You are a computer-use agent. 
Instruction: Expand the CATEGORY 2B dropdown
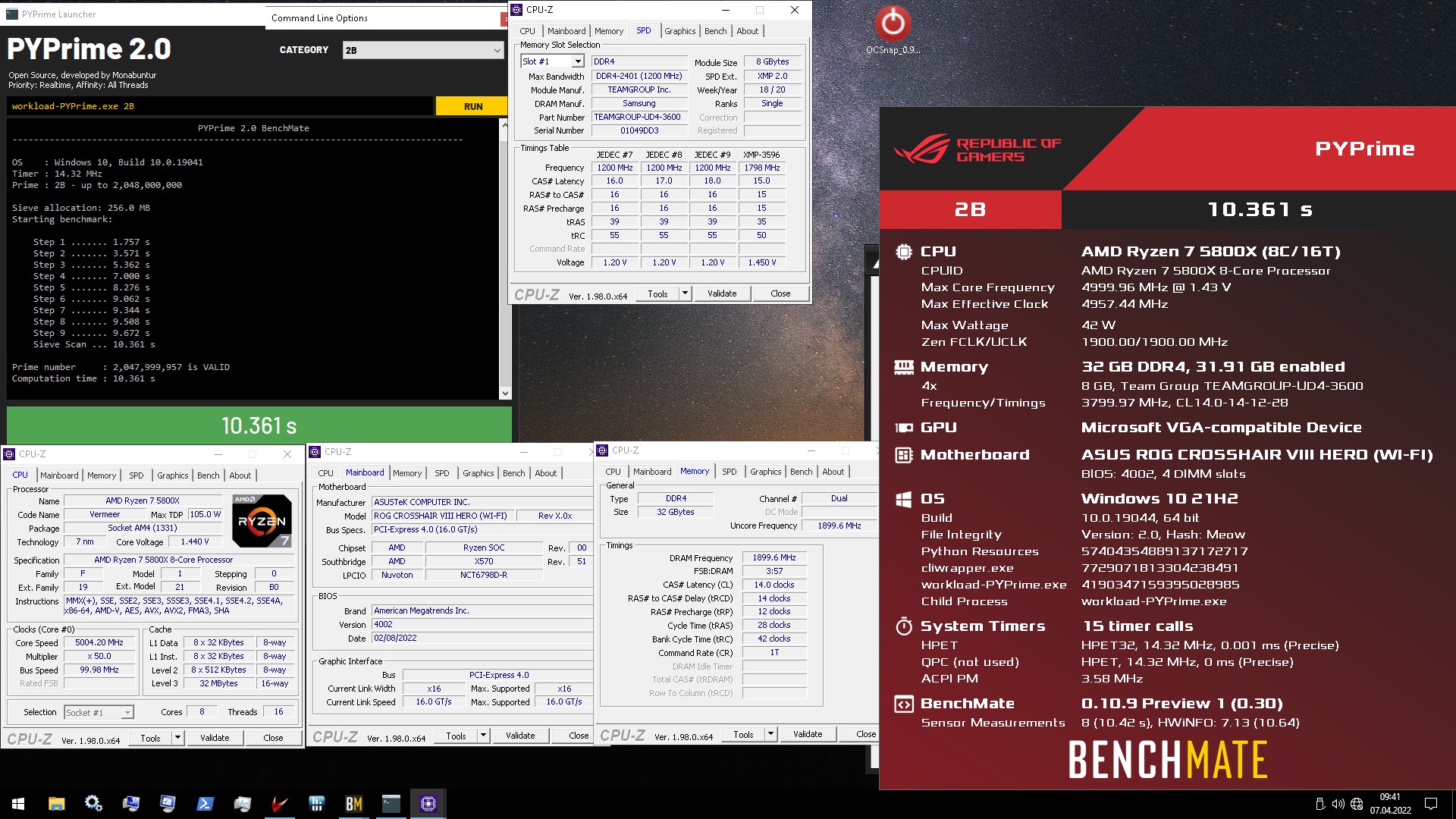423,50
